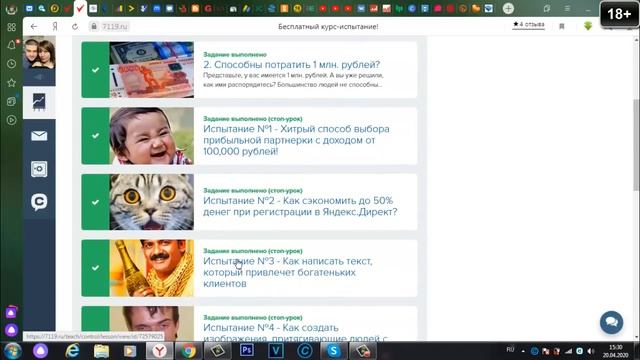Switch the RU keyboard language indicator
The width and height of the screenshot is (640, 360).
click(510, 350)
